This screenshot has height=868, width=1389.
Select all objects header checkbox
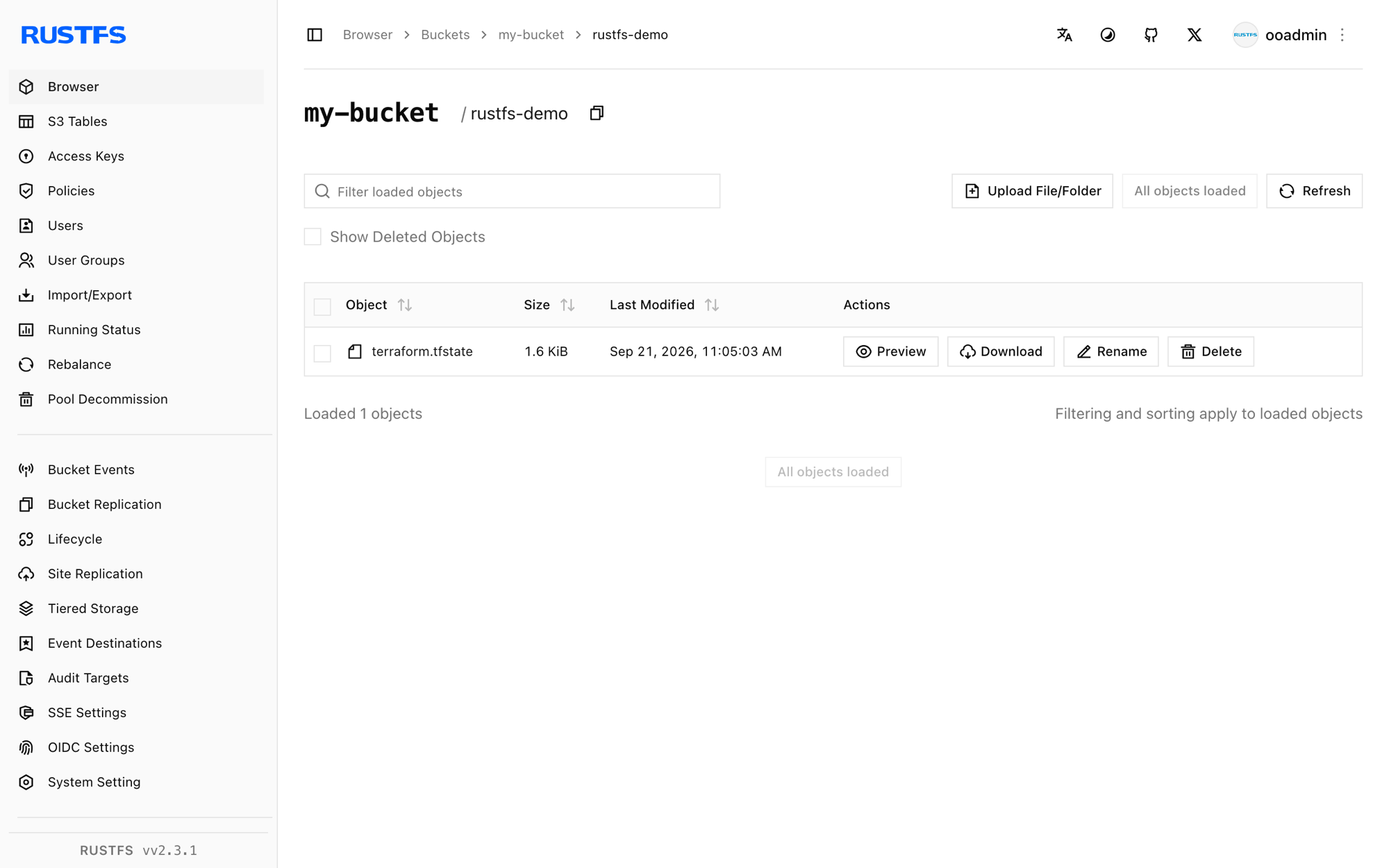(322, 306)
